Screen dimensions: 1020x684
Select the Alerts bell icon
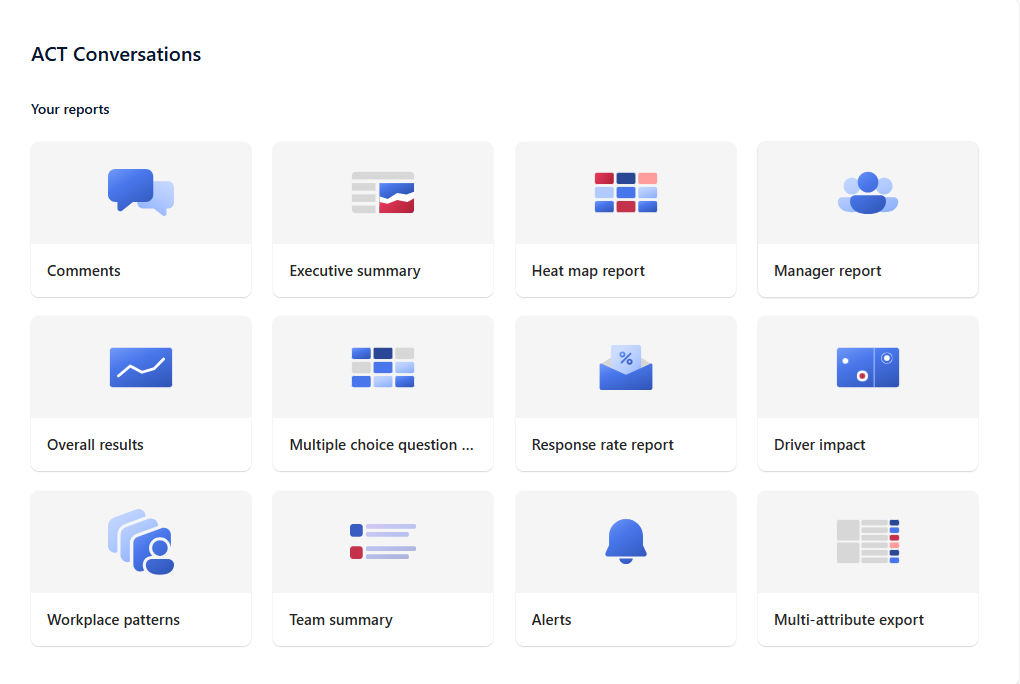(625, 542)
